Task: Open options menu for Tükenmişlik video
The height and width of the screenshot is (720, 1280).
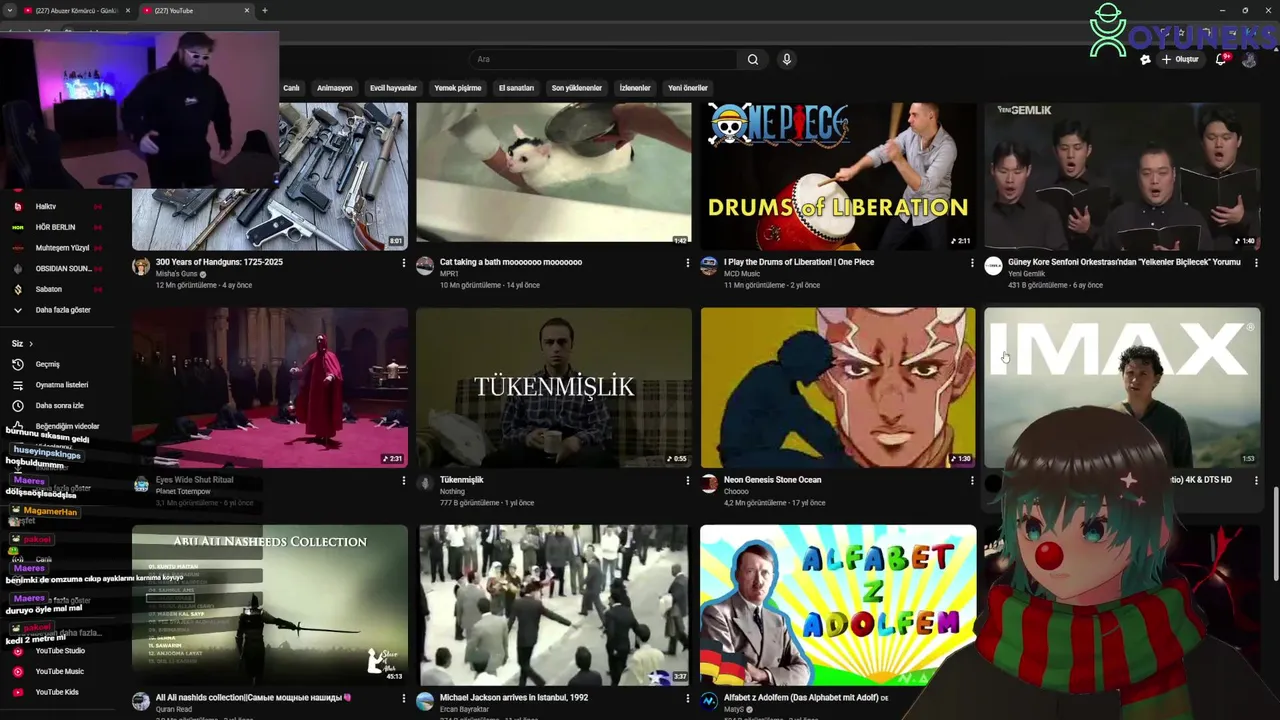Action: pos(688,481)
